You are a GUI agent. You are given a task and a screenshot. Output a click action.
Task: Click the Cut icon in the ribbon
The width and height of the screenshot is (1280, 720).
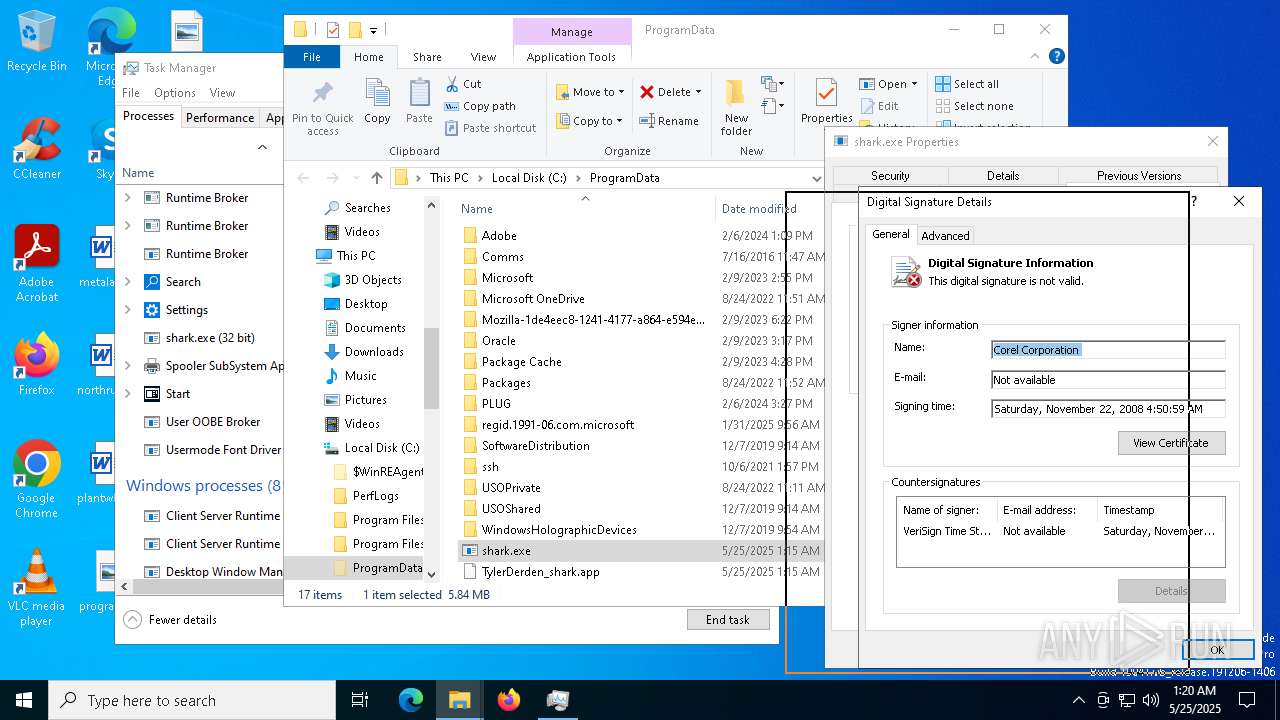pos(452,84)
